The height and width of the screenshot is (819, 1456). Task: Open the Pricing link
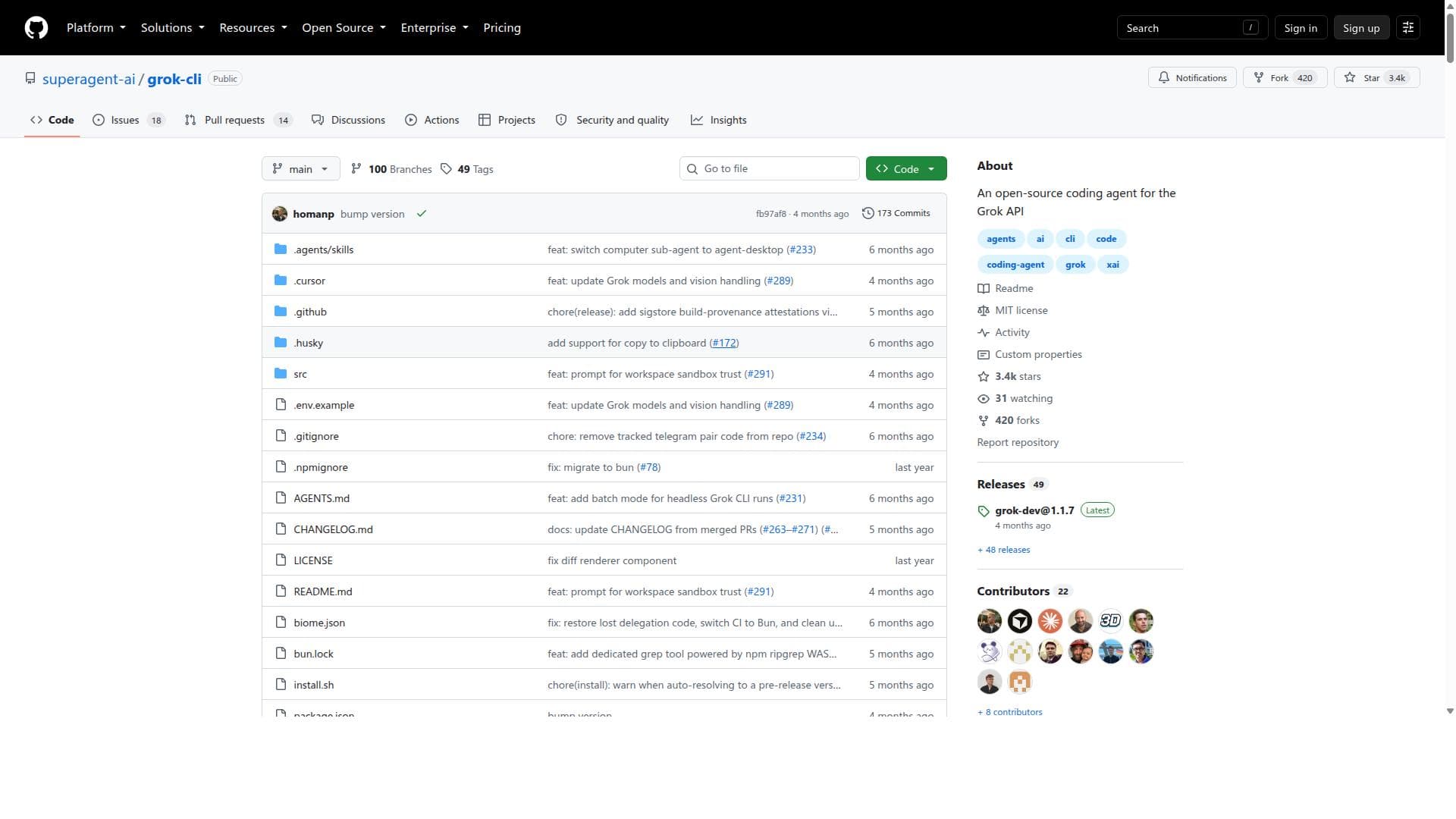(x=502, y=28)
